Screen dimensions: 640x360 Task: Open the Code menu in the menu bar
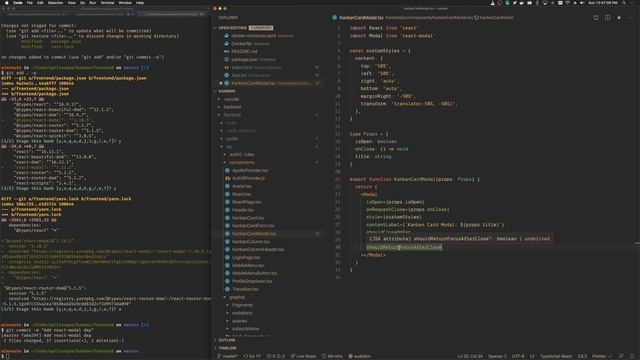tap(18, 2)
